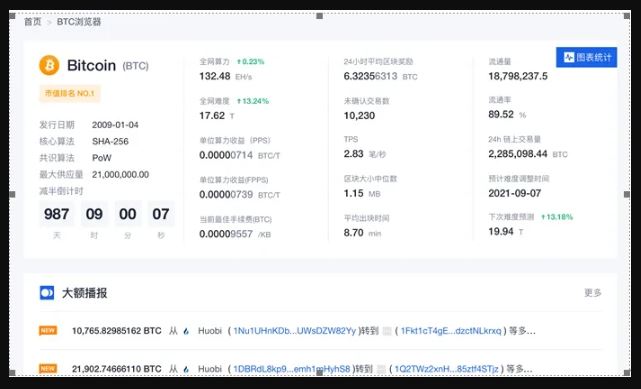This screenshot has width=641, height=389.
Task: Click the right-middle selection resize handle
Action: click(627, 194)
